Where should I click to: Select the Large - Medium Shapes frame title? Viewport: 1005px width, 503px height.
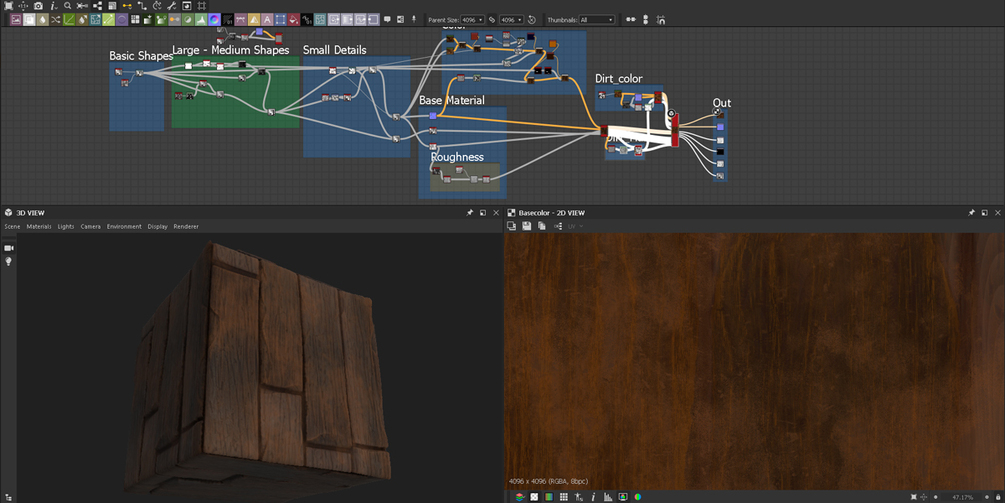(x=231, y=50)
